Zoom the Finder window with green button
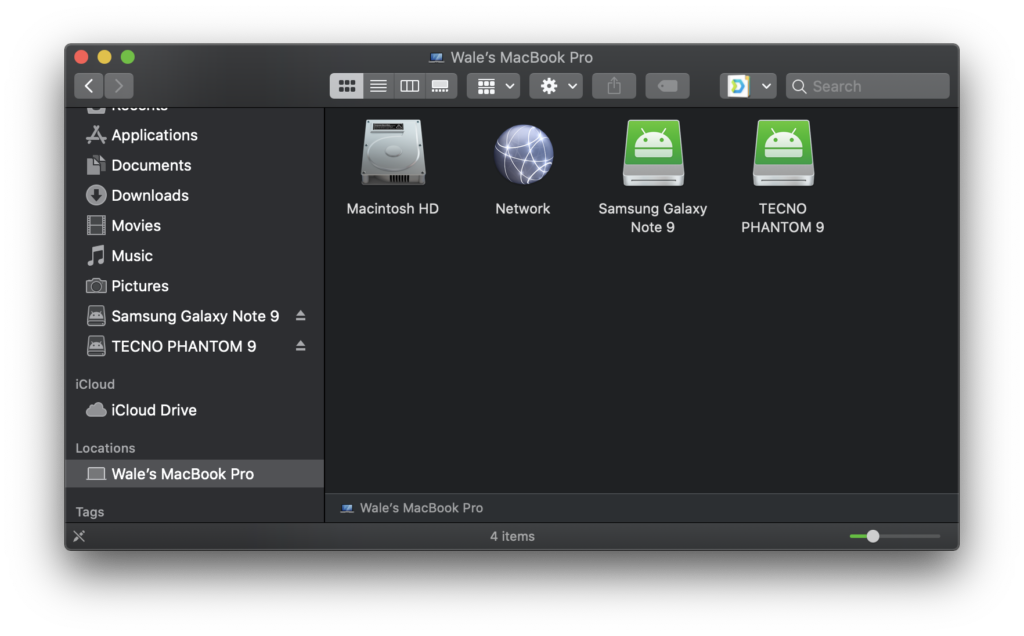The height and width of the screenshot is (636, 1024). [x=128, y=57]
